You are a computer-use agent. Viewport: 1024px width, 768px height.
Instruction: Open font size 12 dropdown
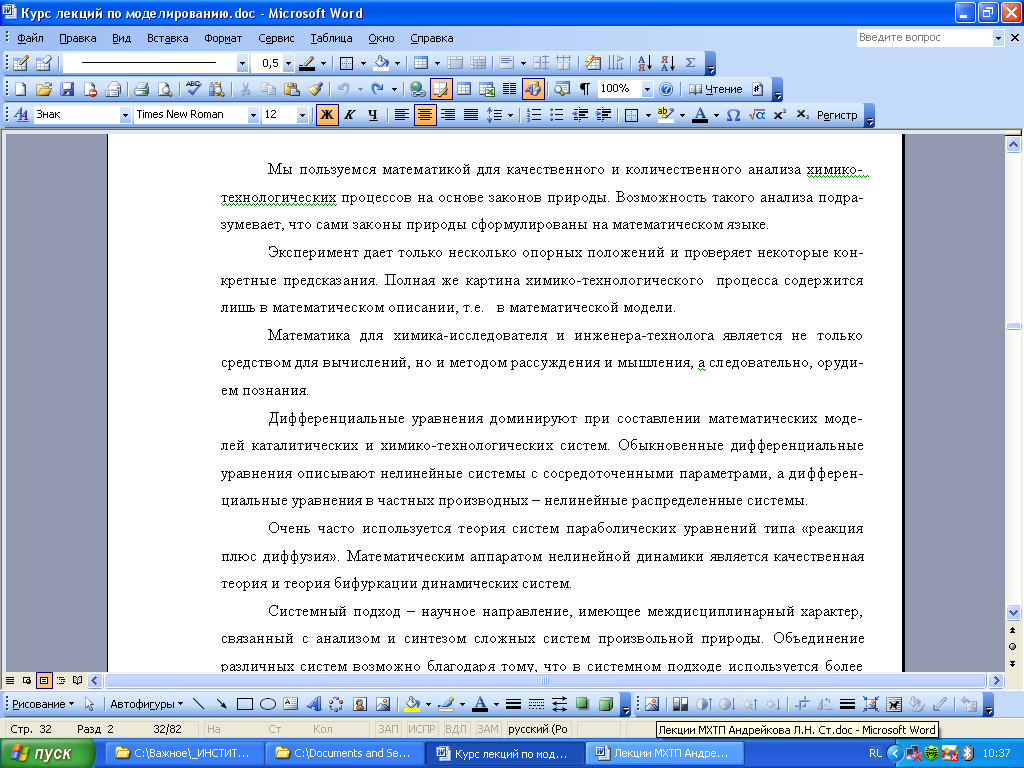(302, 115)
